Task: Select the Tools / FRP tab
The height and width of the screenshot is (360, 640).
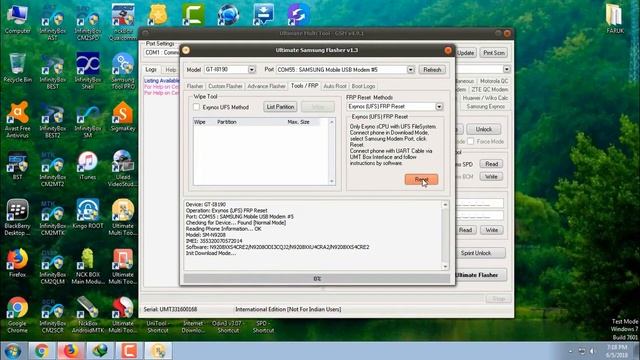Action: tap(304, 86)
